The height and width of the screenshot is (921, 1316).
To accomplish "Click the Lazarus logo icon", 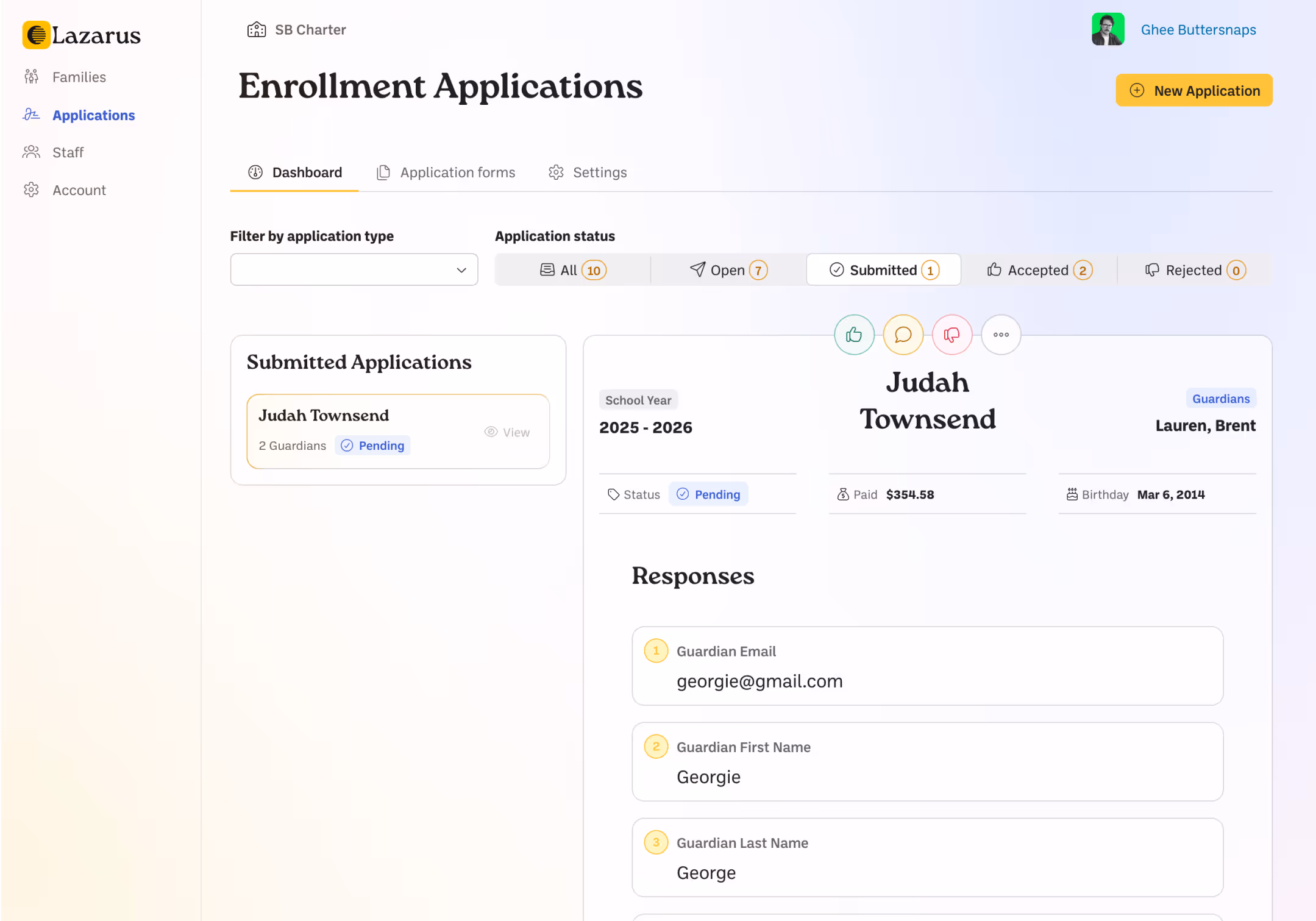I will click(36, 35).
